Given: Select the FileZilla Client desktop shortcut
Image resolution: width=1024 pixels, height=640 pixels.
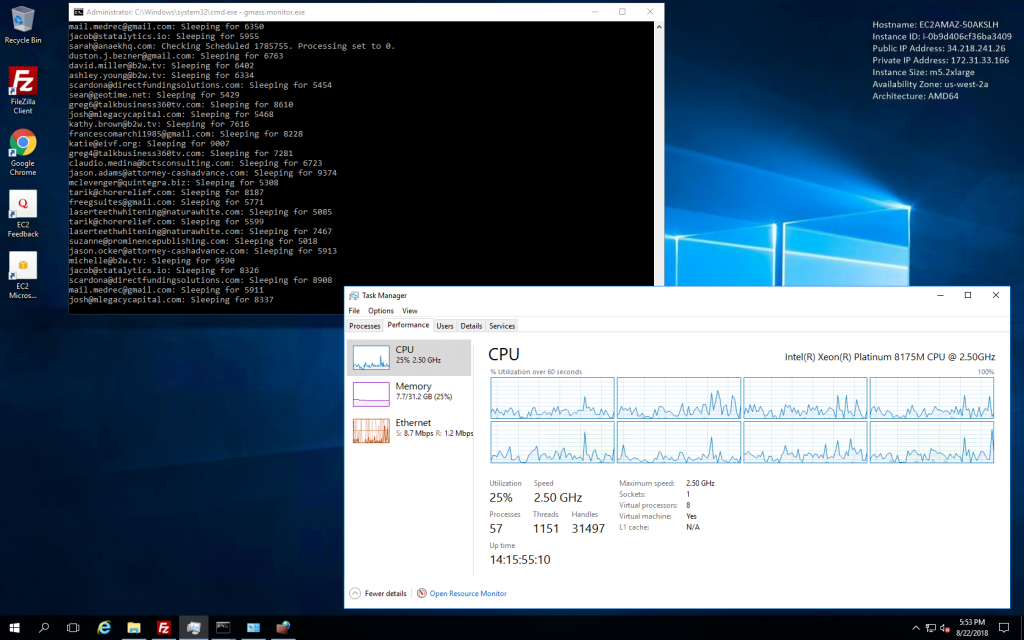Looking at the screenshot, I should click(22, 86).
